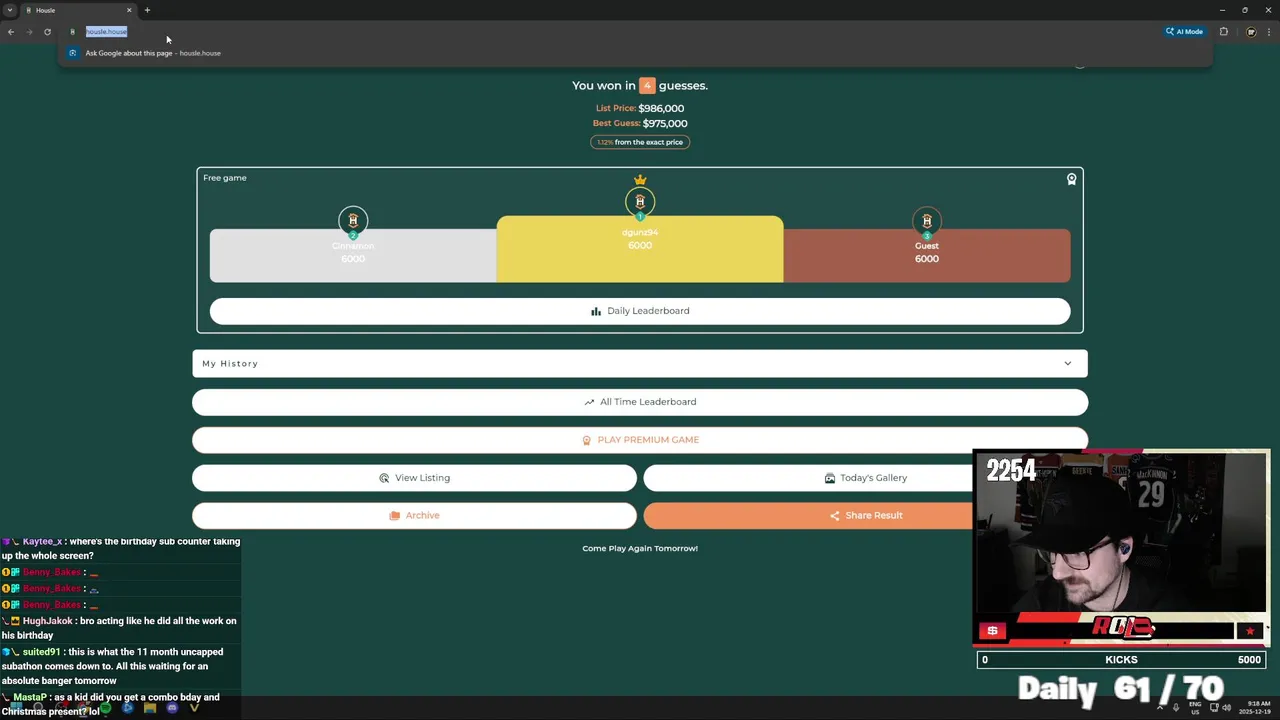Screen dimensions: 1280x720
Task: Select Guest's third-place medal avatar
Action: [x=927, y=220]
